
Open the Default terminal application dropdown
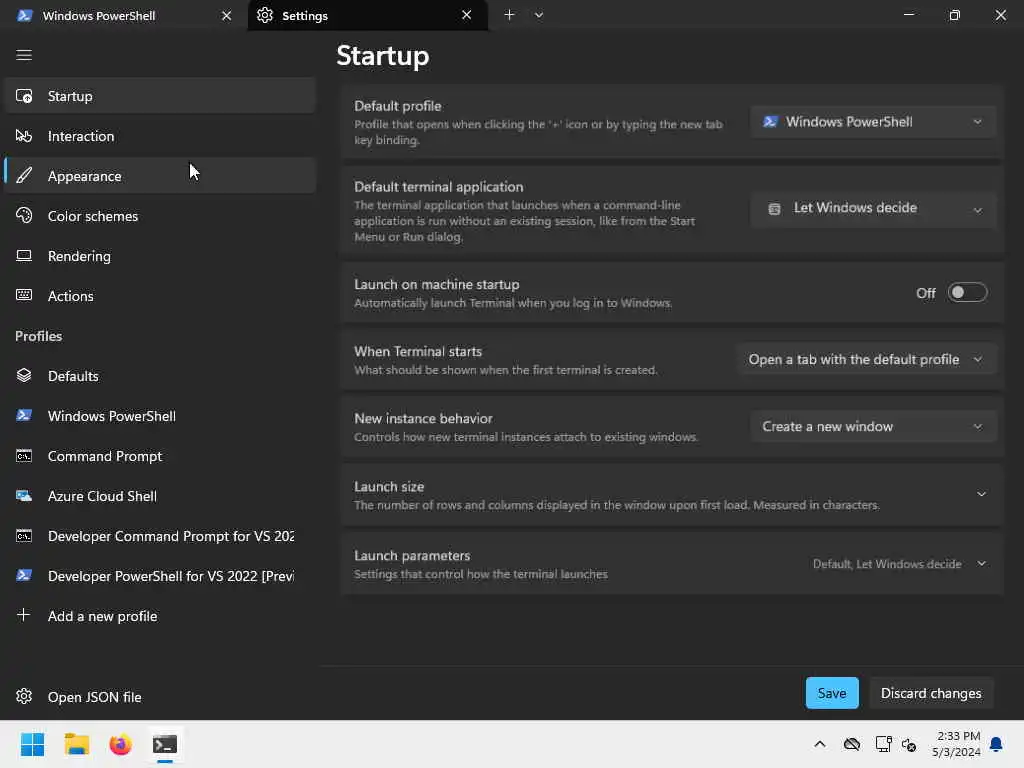(873, 209)
